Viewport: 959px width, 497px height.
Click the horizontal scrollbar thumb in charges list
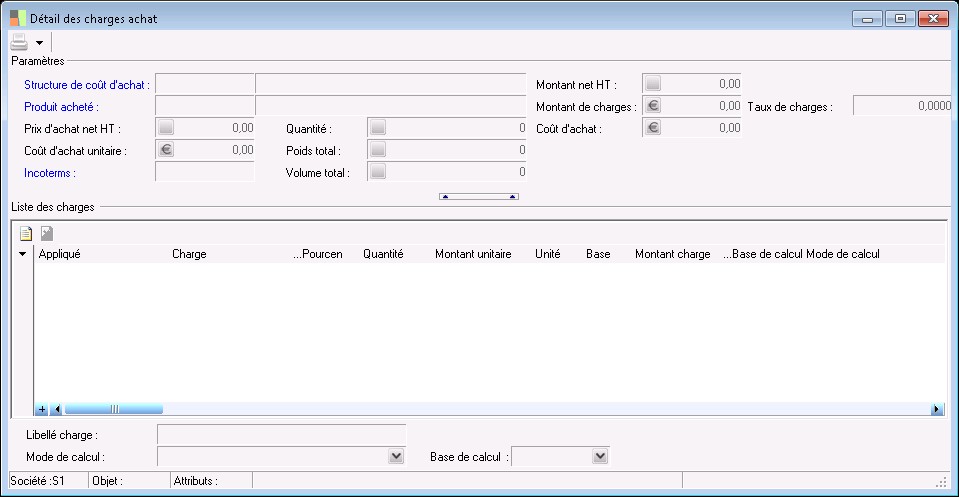coord(113,409)
